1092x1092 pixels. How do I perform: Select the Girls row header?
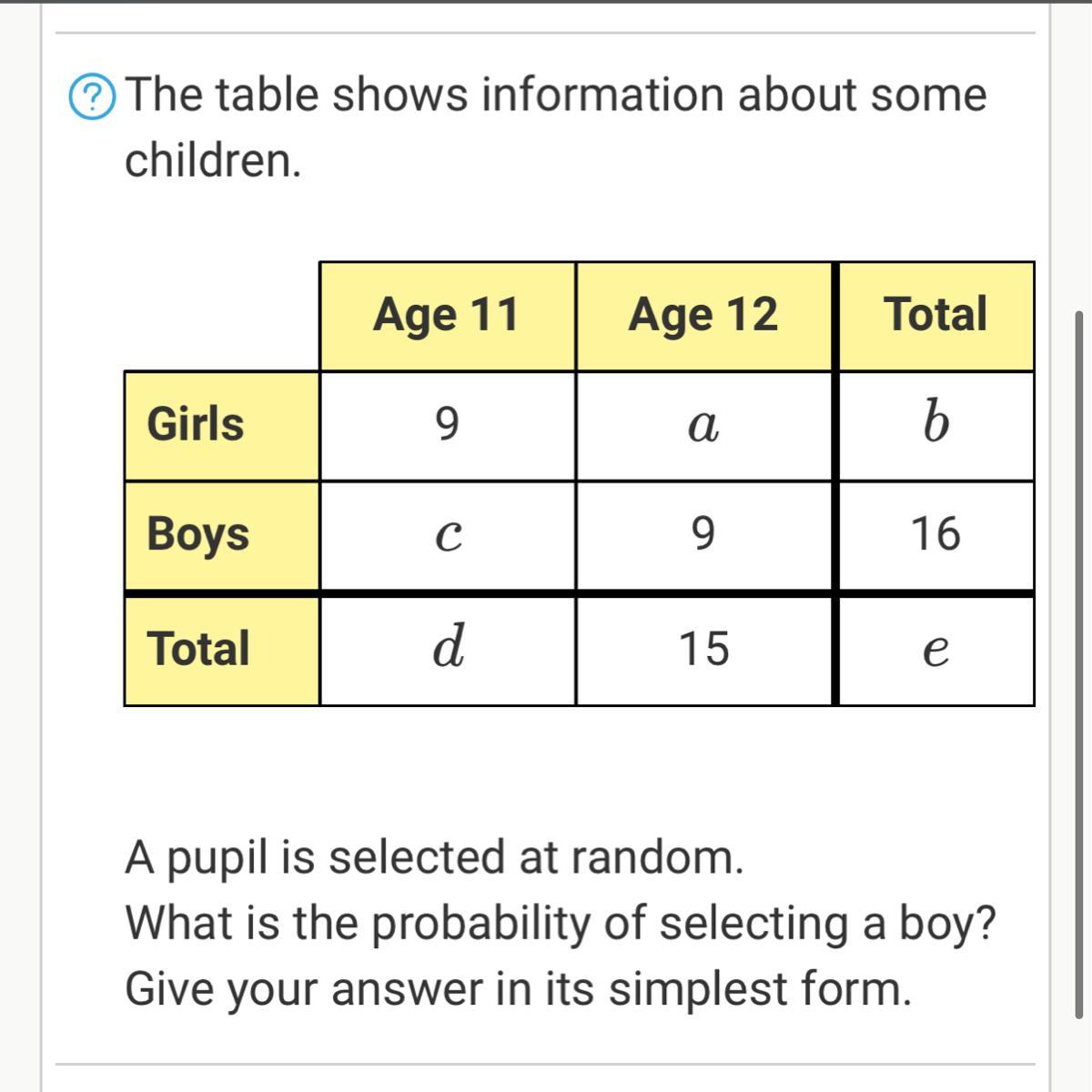coord(221,425)
